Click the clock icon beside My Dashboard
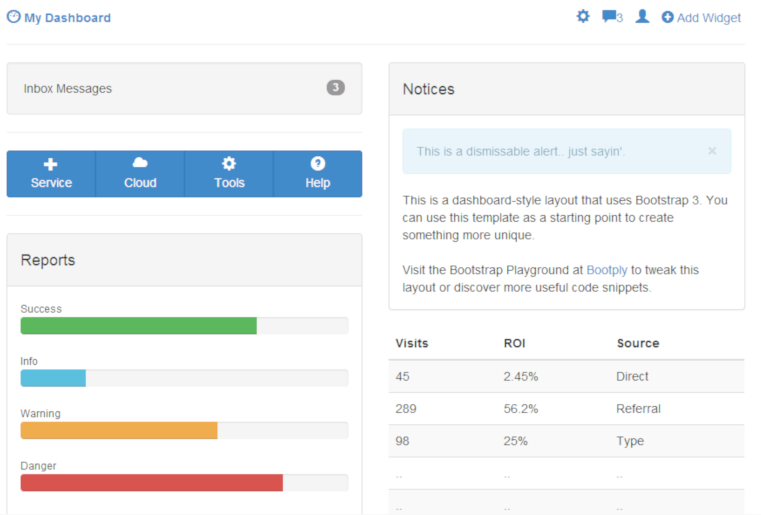761x515 pixels. (13, 17)
